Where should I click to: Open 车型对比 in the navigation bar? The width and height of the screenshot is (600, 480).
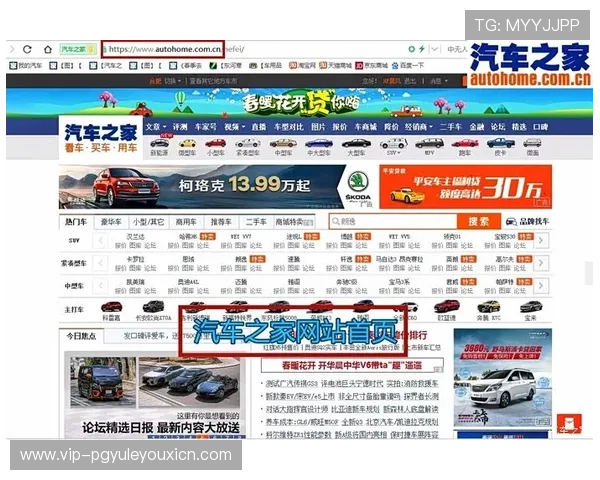point(289,127)
